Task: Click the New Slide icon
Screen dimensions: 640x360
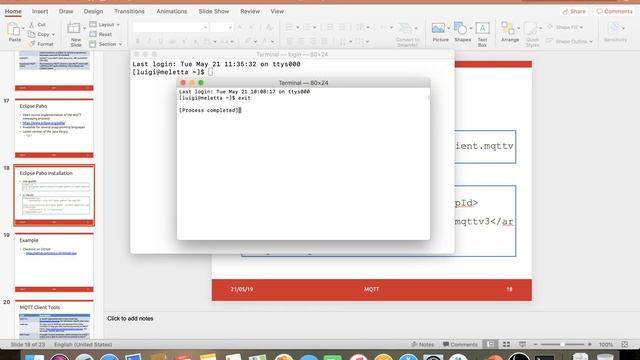Action: pos(74,29)
